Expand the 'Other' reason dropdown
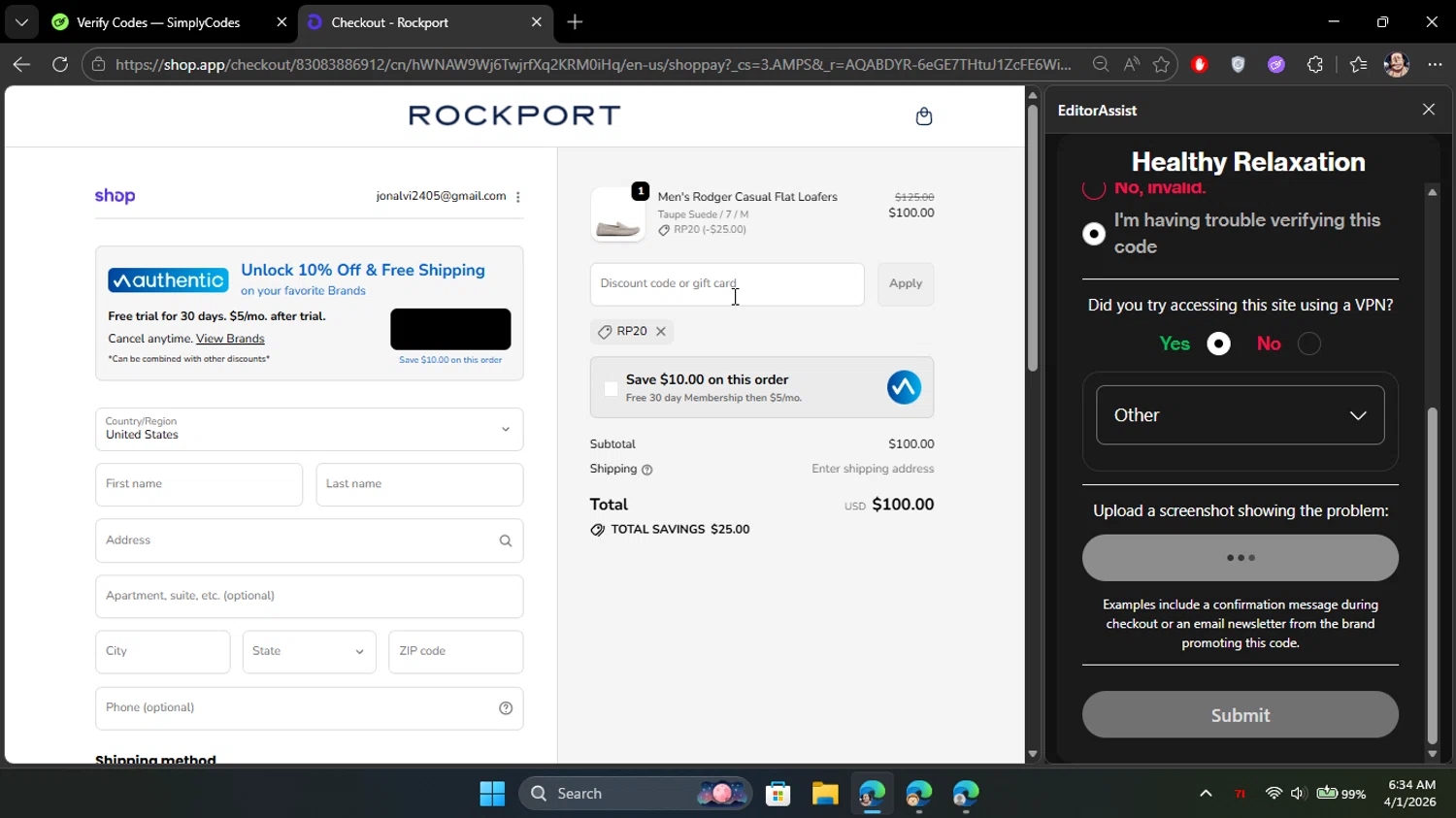This screenshot has height=818, width=1456. click(x=1241, y=415)
